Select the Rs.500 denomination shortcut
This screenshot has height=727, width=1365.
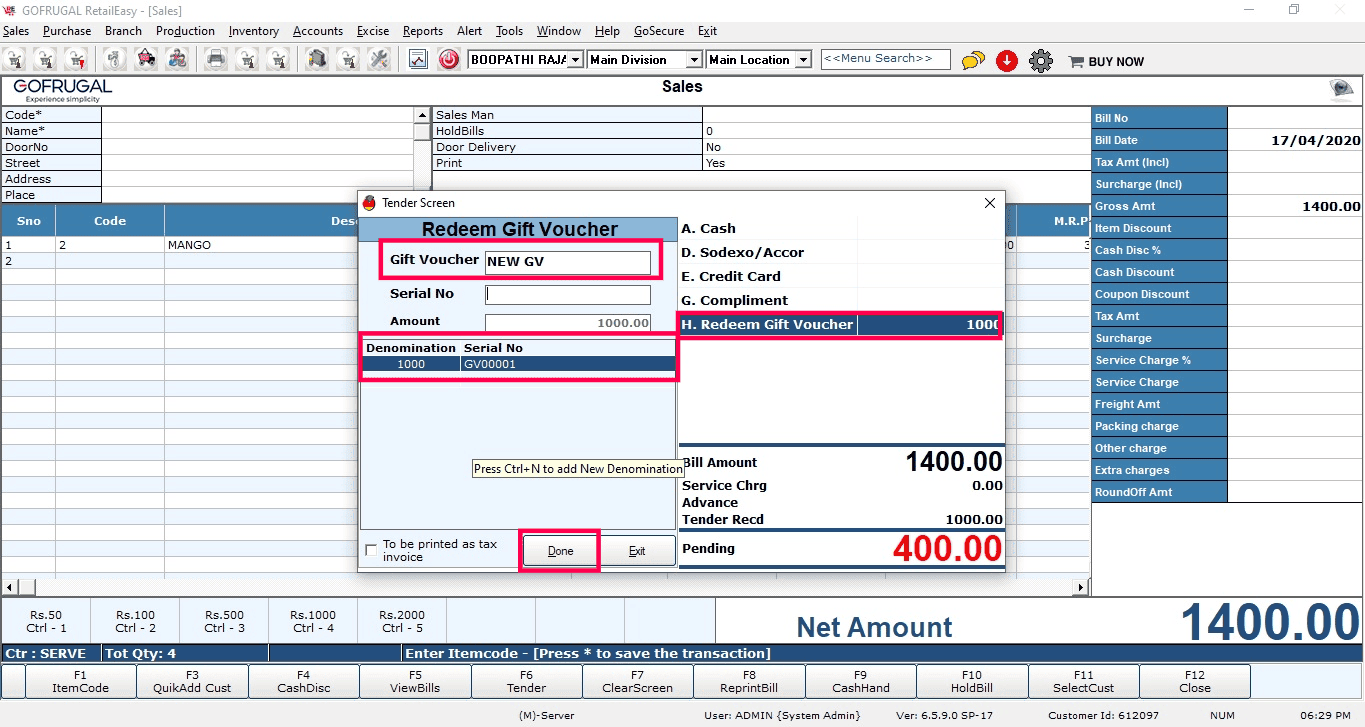pos(224,621)
